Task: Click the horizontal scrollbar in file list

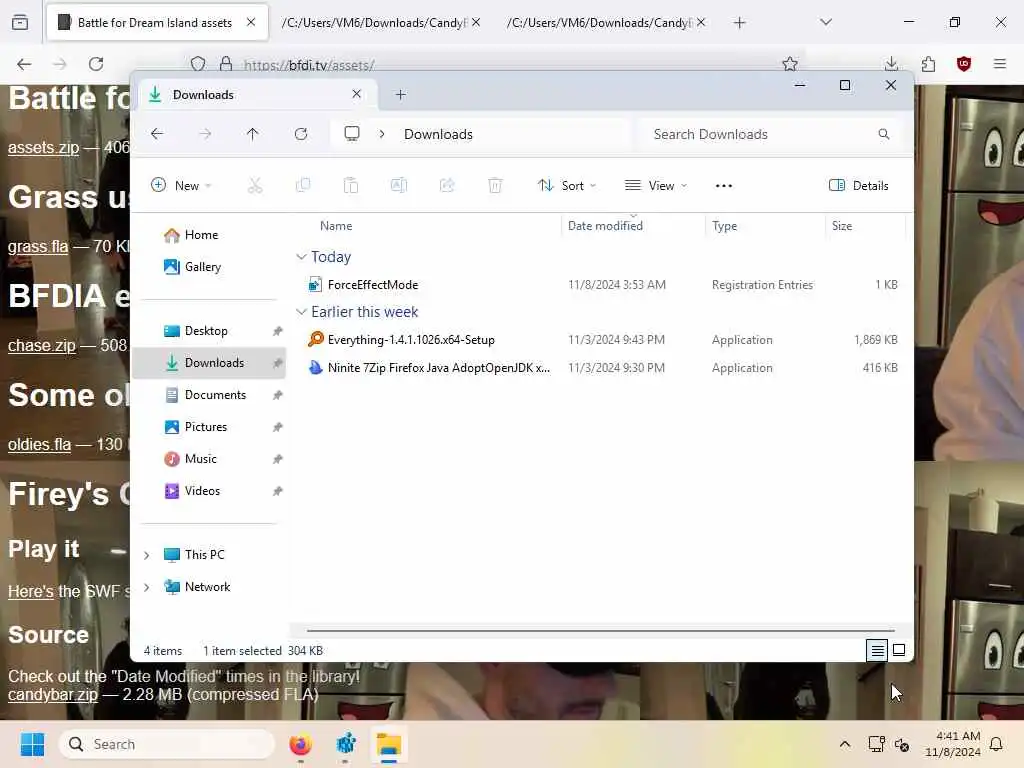Action: pyautogui.click(x=600, y=631)
